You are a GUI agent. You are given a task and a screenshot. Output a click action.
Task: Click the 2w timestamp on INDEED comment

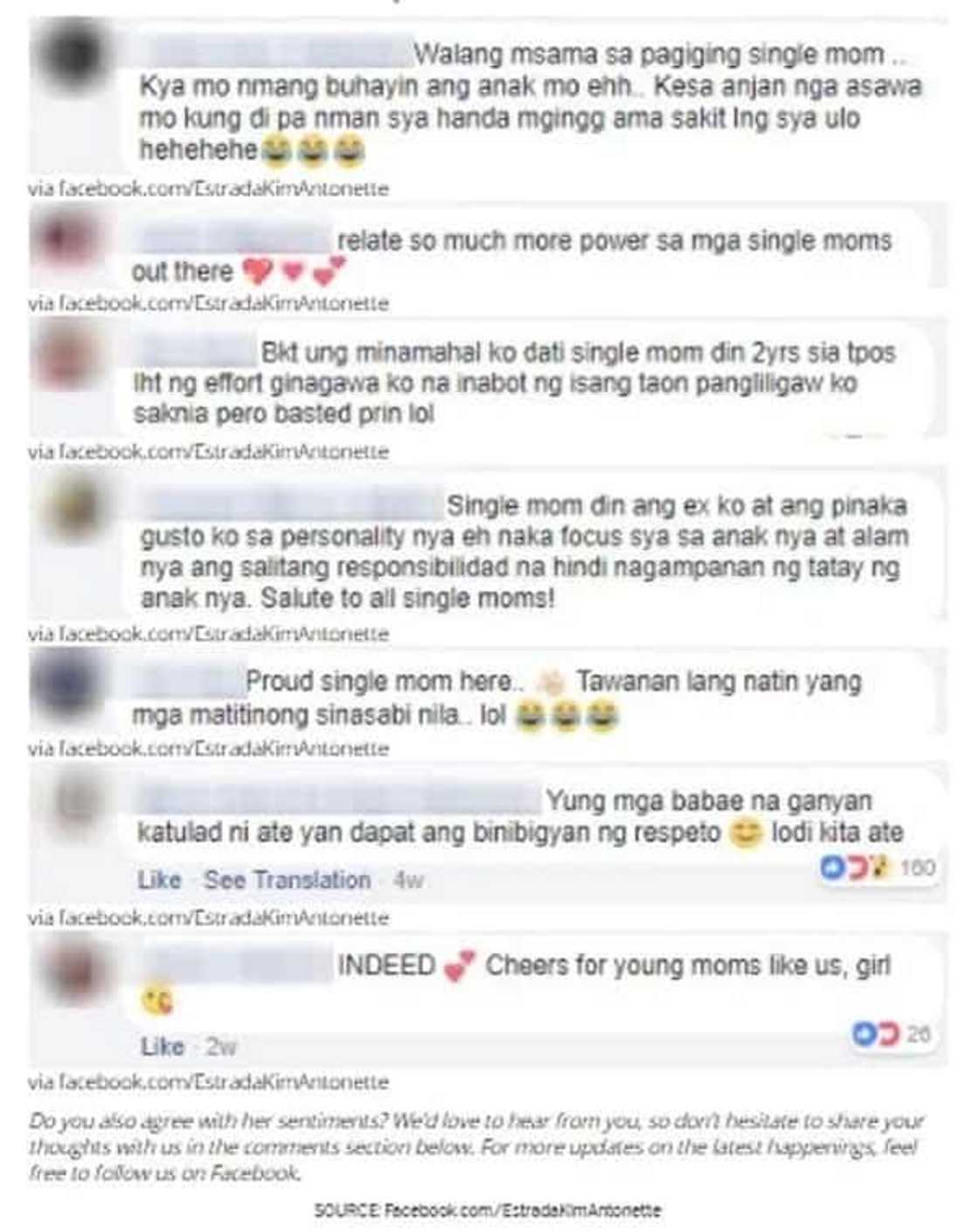pyautogui.click(x=221, y=1046)
